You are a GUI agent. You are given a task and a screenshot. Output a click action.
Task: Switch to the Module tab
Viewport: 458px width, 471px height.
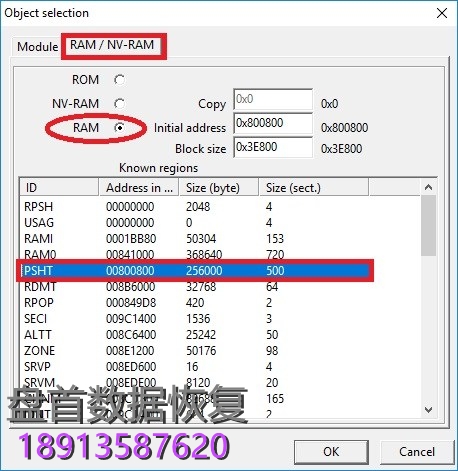tap(37, 47)
